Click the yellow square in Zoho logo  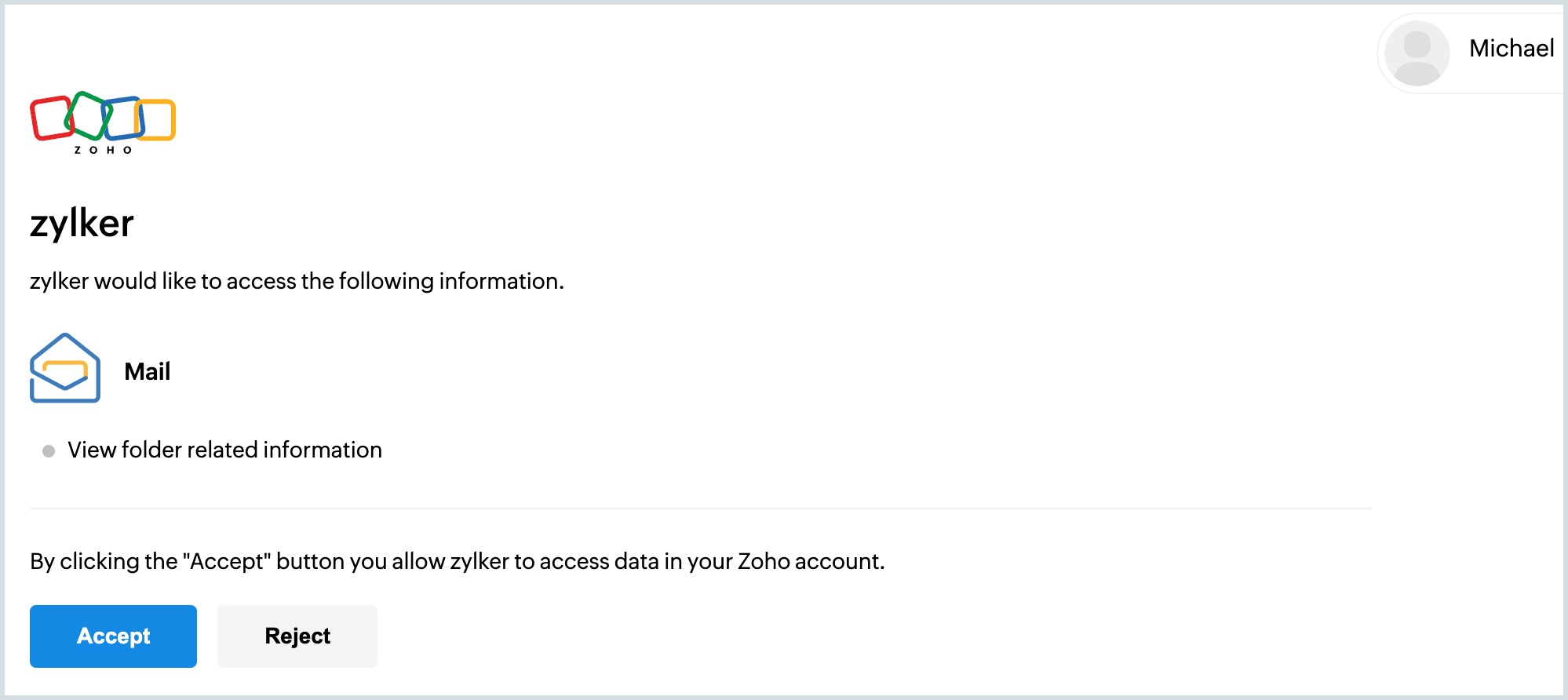(x=155, y=119)
